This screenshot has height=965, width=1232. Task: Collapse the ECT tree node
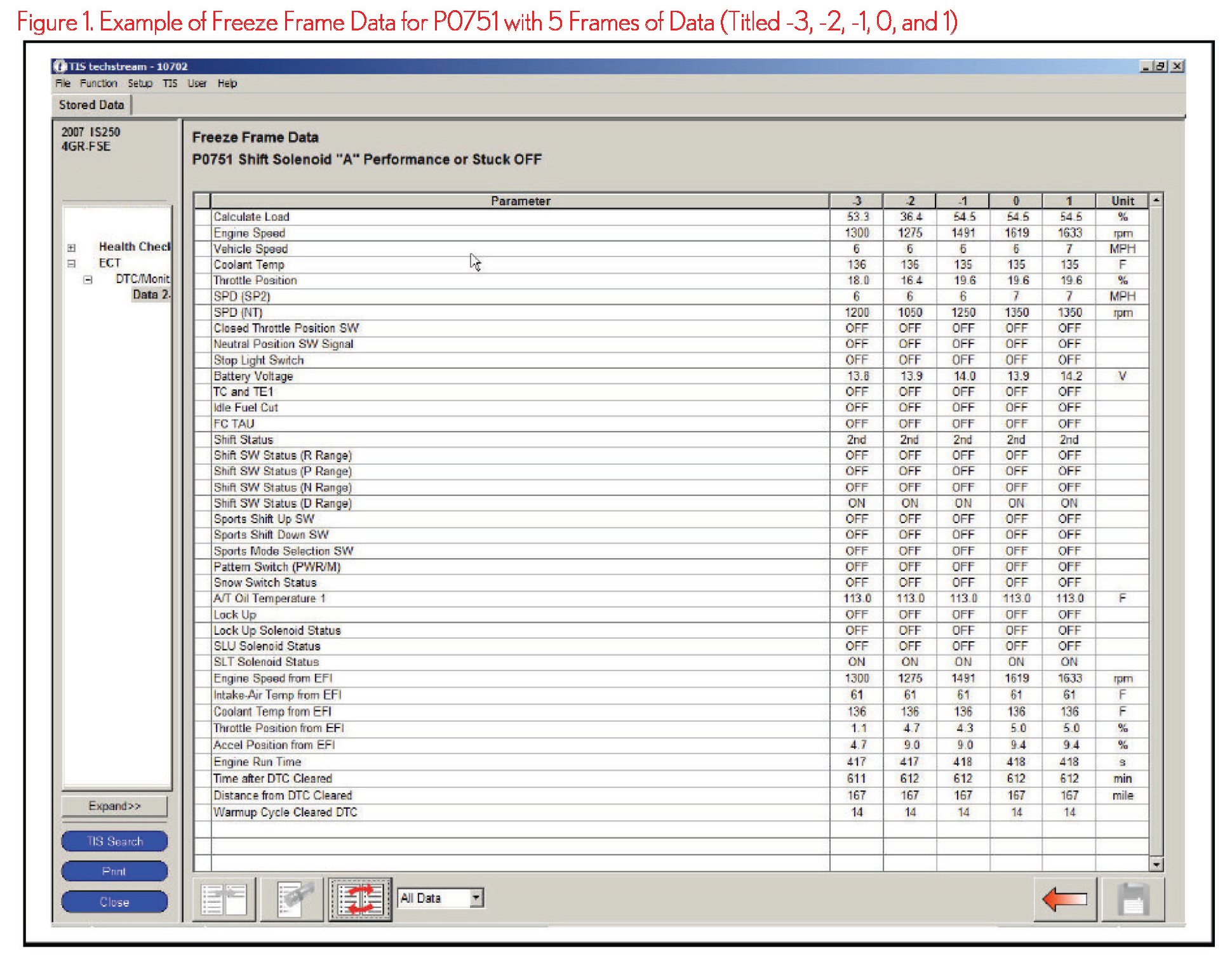[x=72, y=263]
